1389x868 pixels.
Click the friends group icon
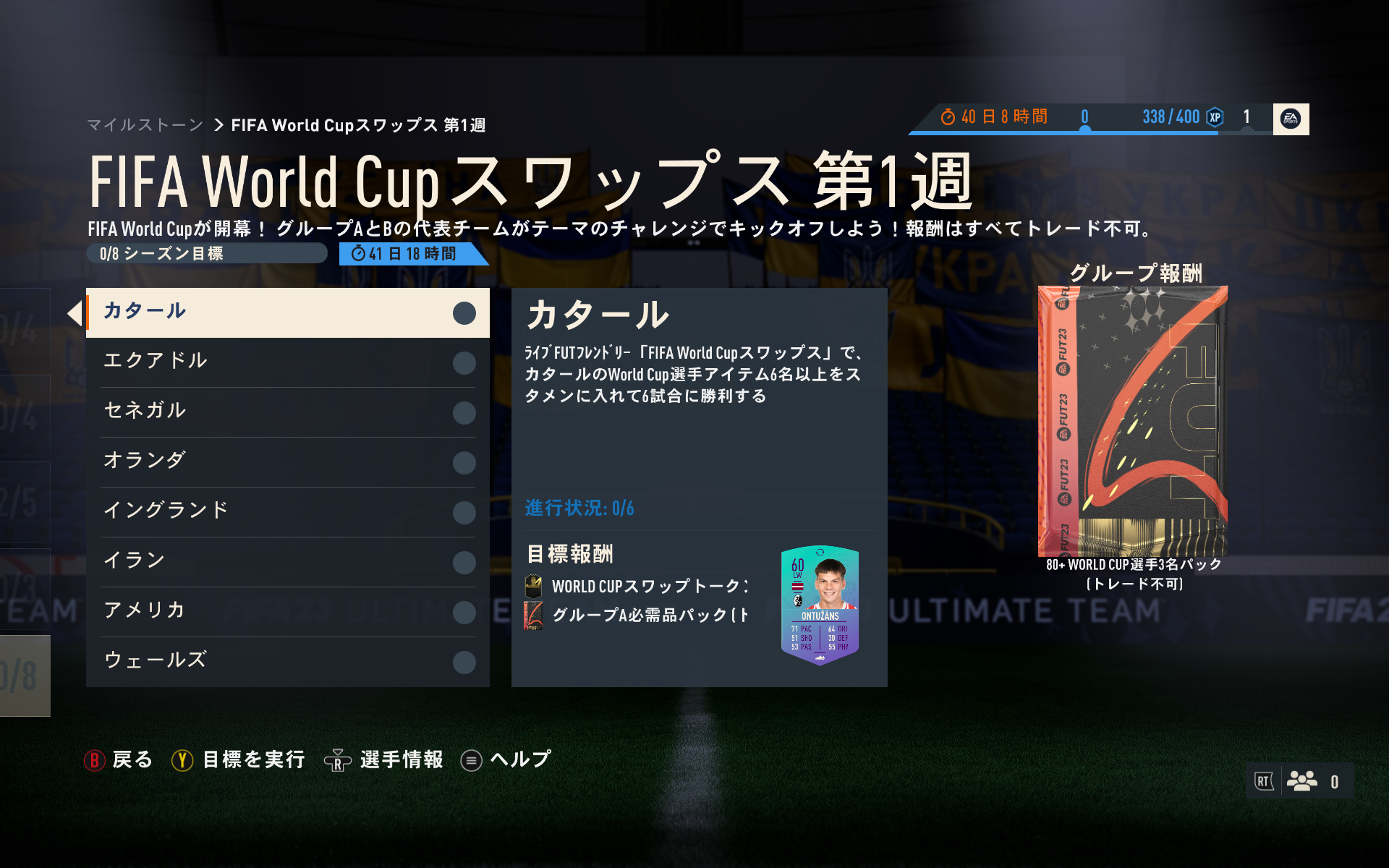[1301, 781]
